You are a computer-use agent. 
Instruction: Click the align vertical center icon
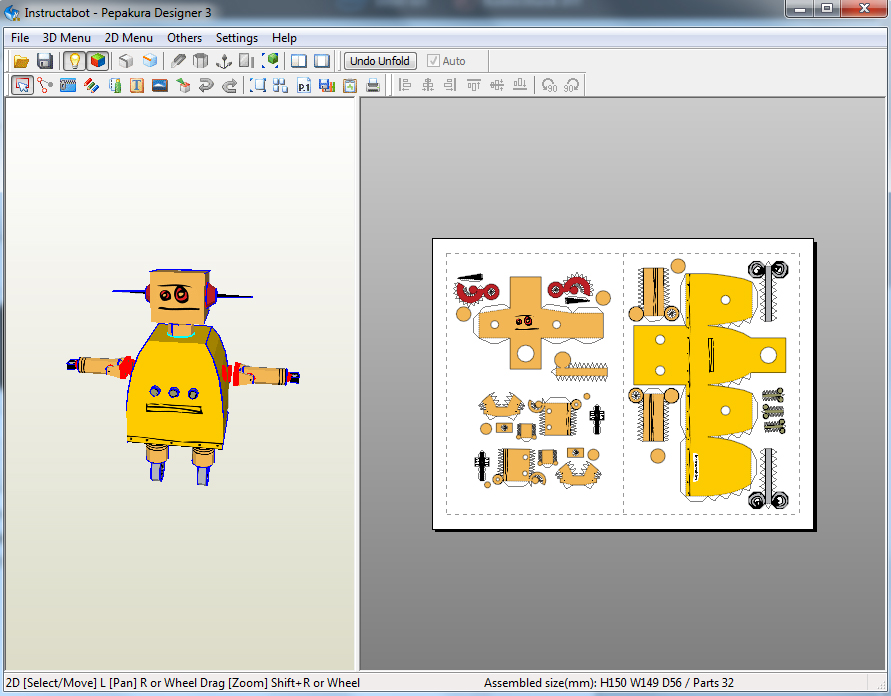(x=497, y=85)
